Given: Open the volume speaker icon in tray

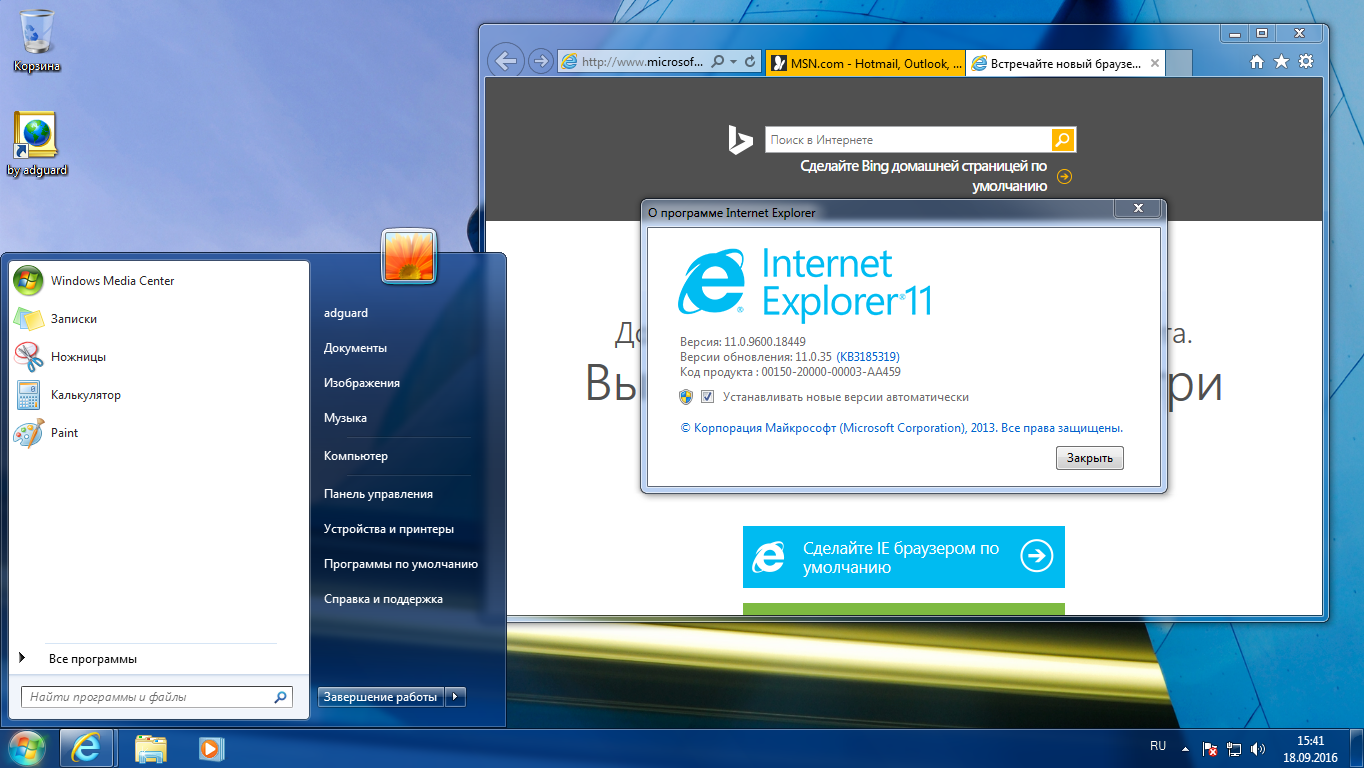Looking at the screenshot, I should (x=1258, y=748).
